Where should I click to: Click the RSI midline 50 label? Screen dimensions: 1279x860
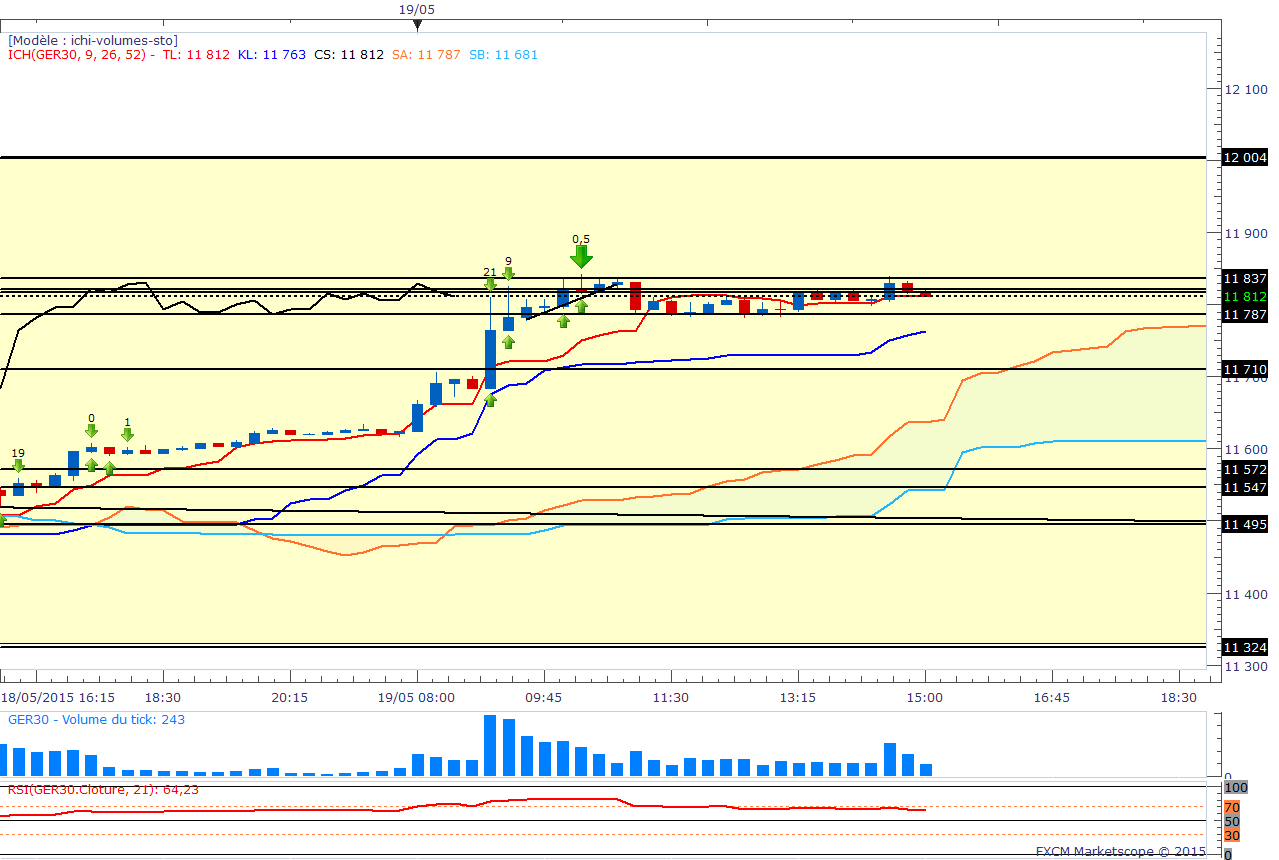coord(1232,821)
